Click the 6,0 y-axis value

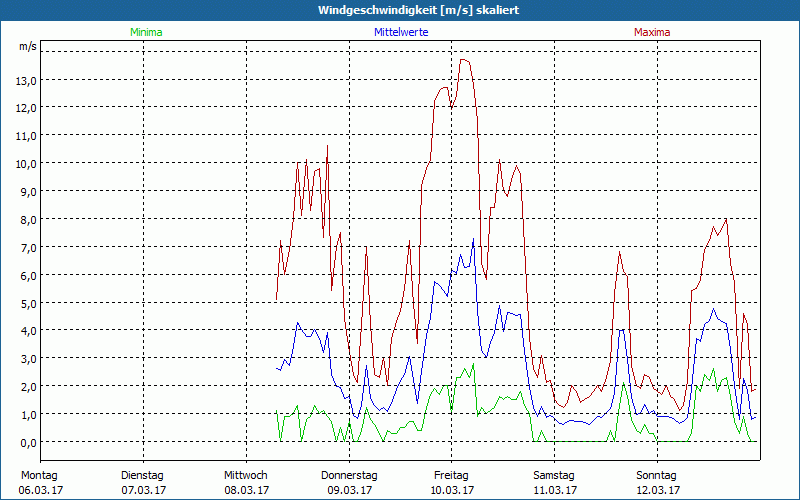point(29,275)
